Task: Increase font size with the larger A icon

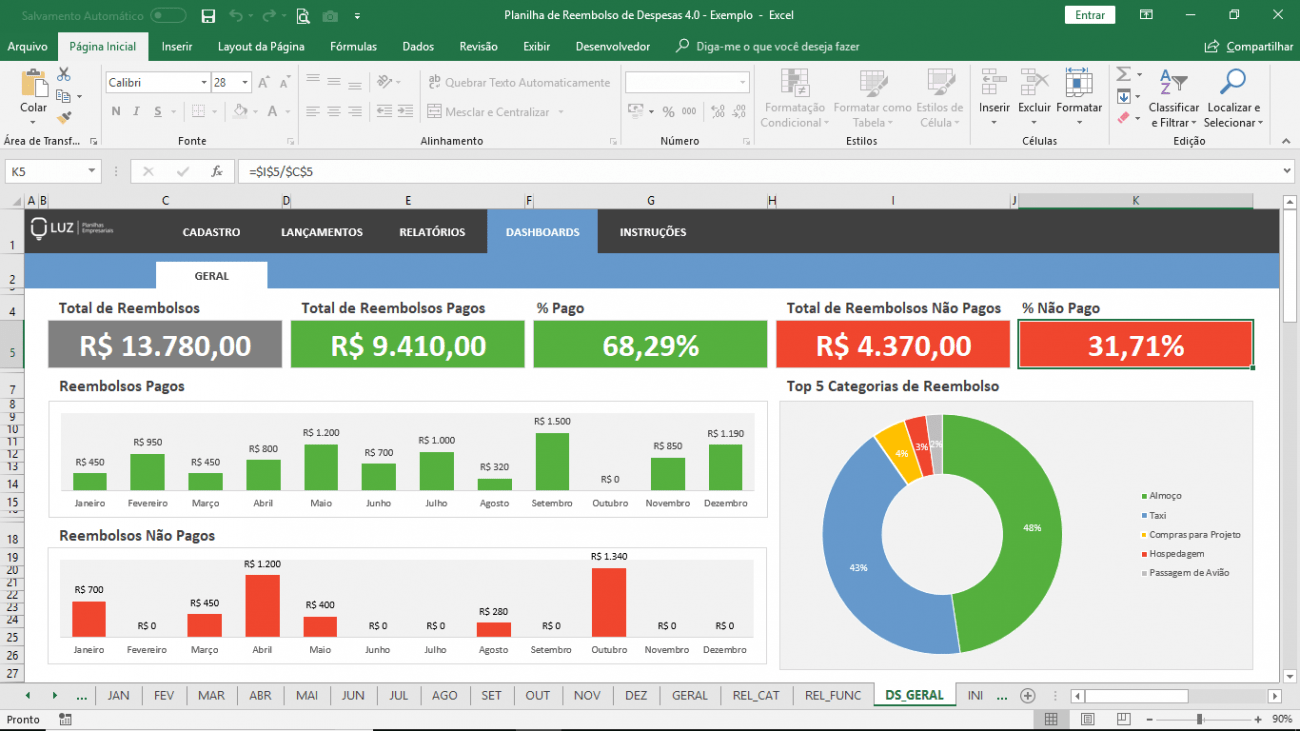Action: coord(264,83)
